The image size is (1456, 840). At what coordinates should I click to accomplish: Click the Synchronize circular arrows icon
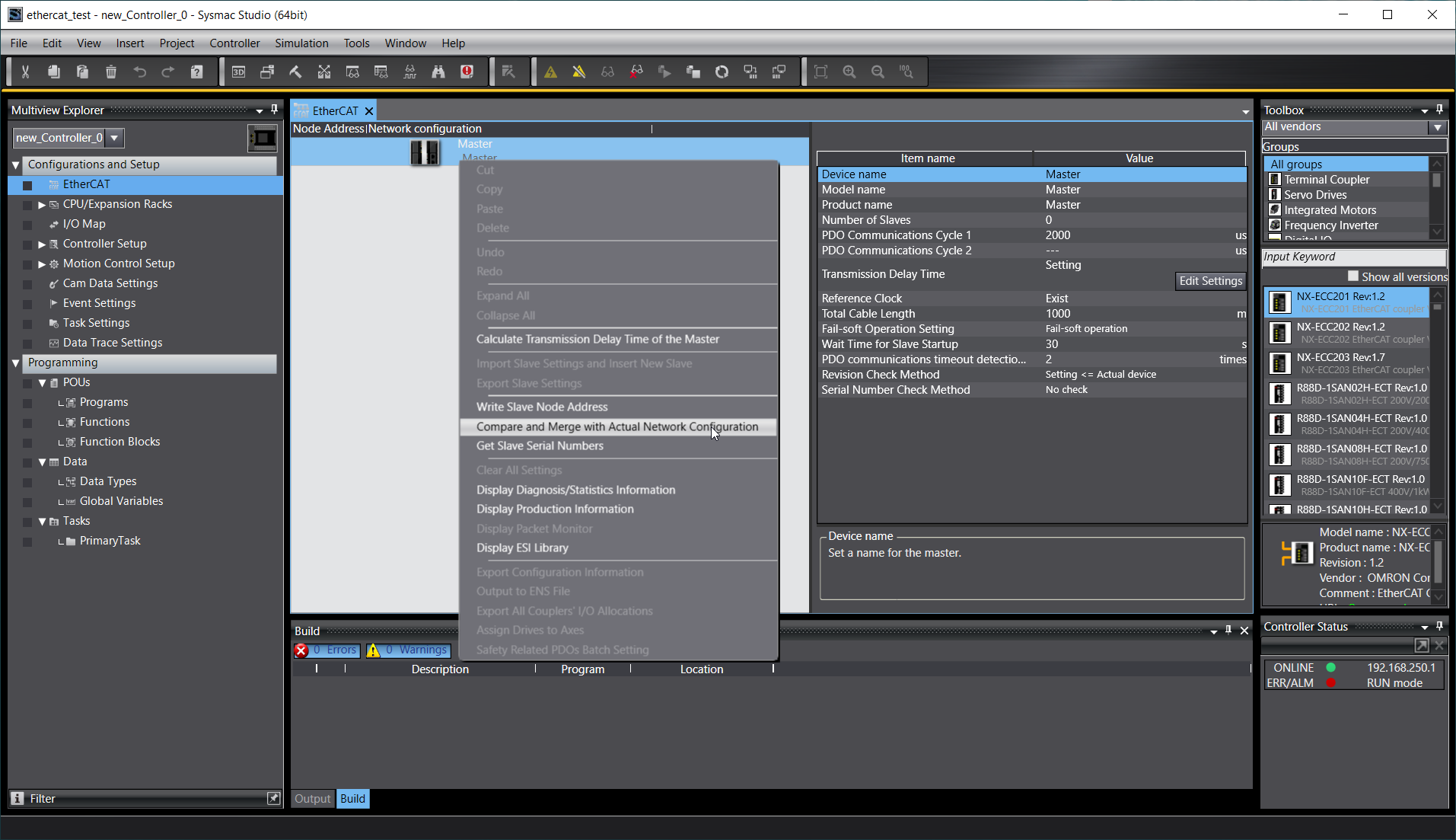point(722,72)
